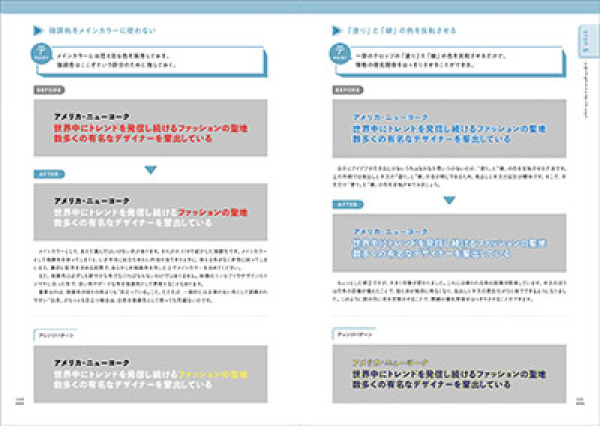
Task: Click the black アメリカ・ニューヨーク title in the left BEFORE example
Action: (x=91, y=116)
